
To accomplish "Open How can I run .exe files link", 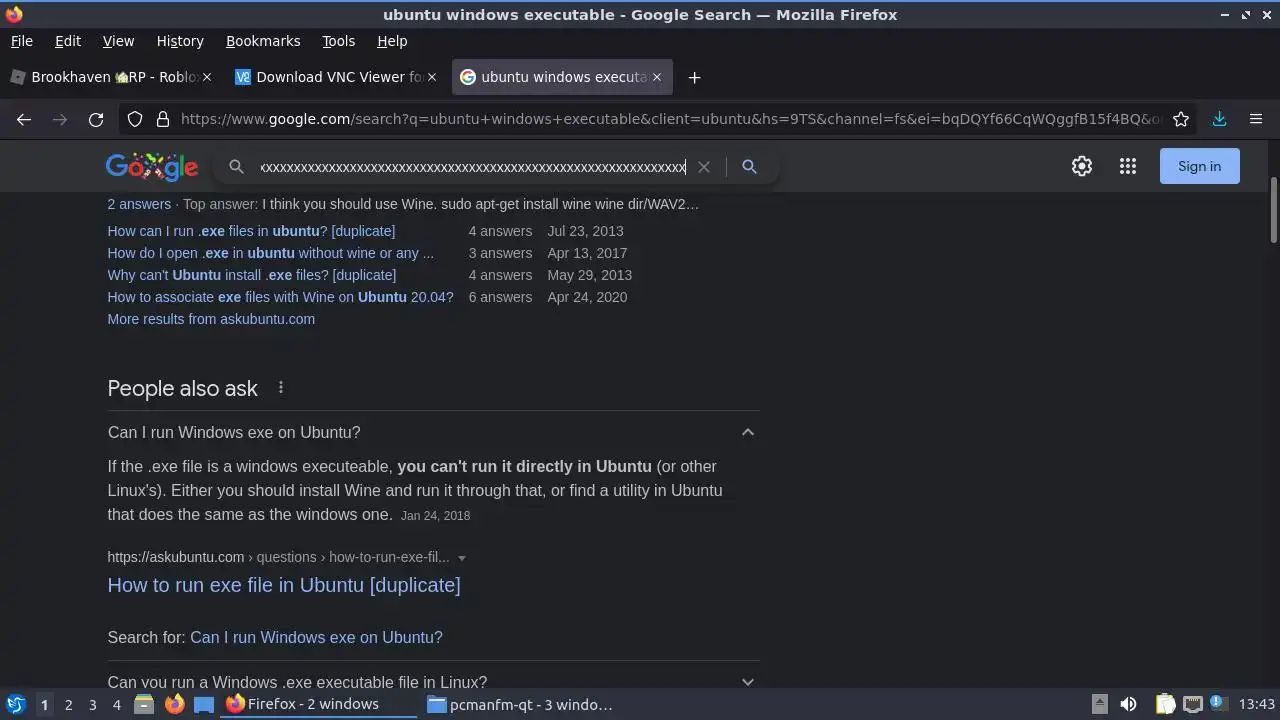I will [x=251, y=231].
